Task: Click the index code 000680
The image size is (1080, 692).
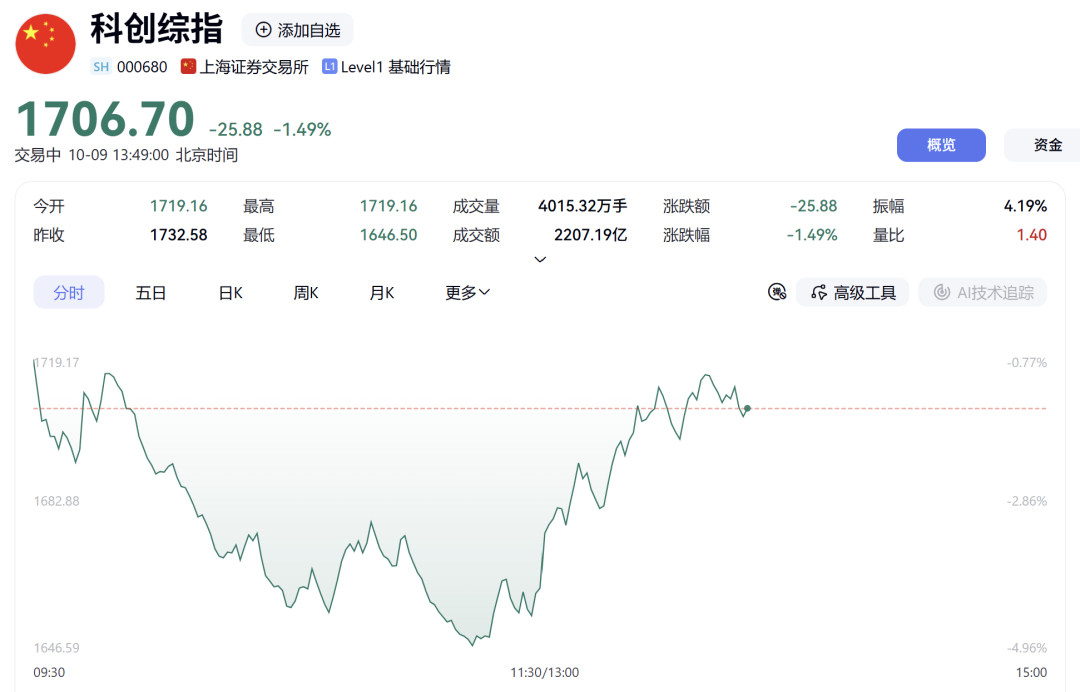Action: (x=142, y=67)
